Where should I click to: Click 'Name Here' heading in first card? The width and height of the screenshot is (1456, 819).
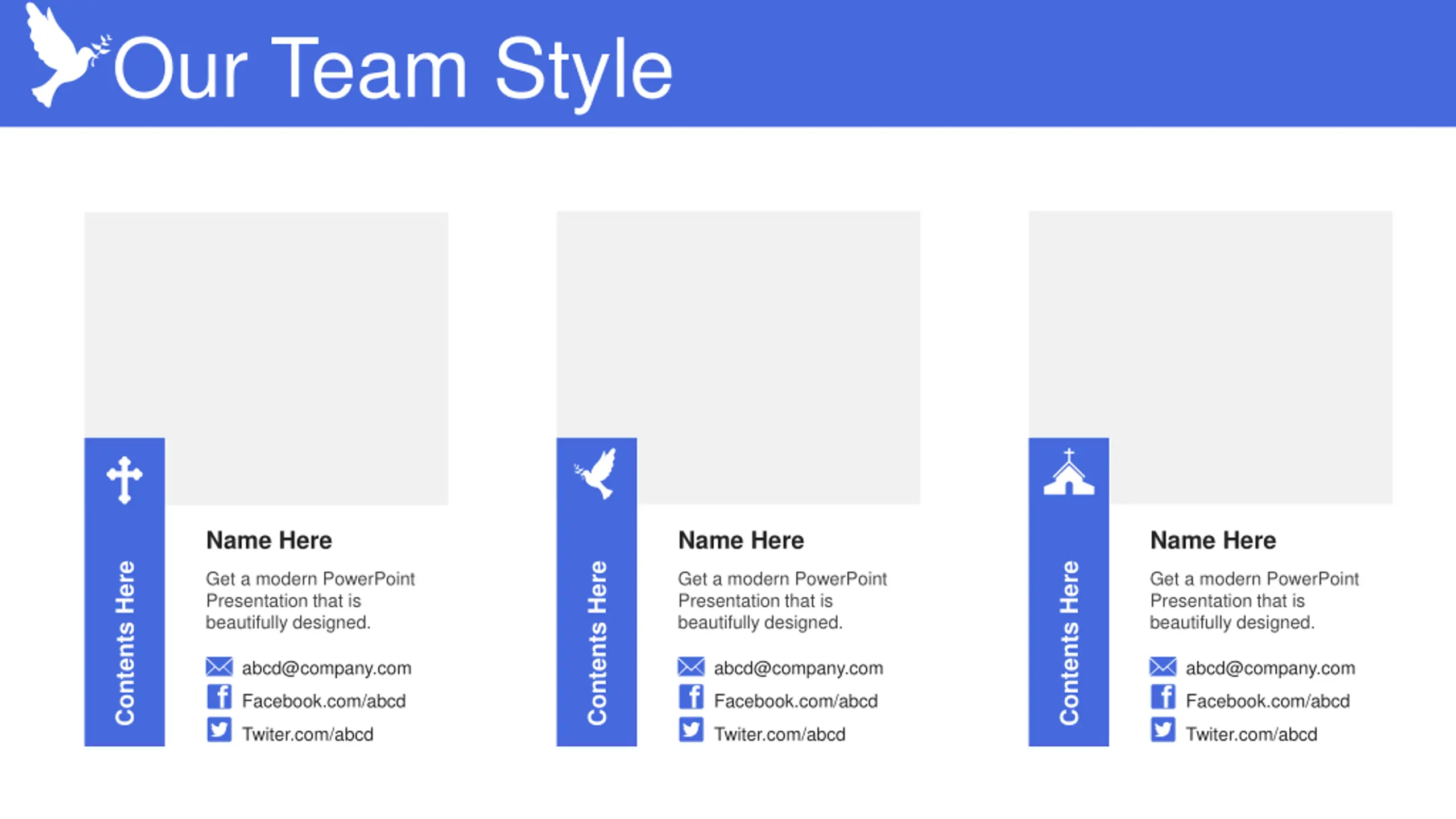(x=269, y=540)
